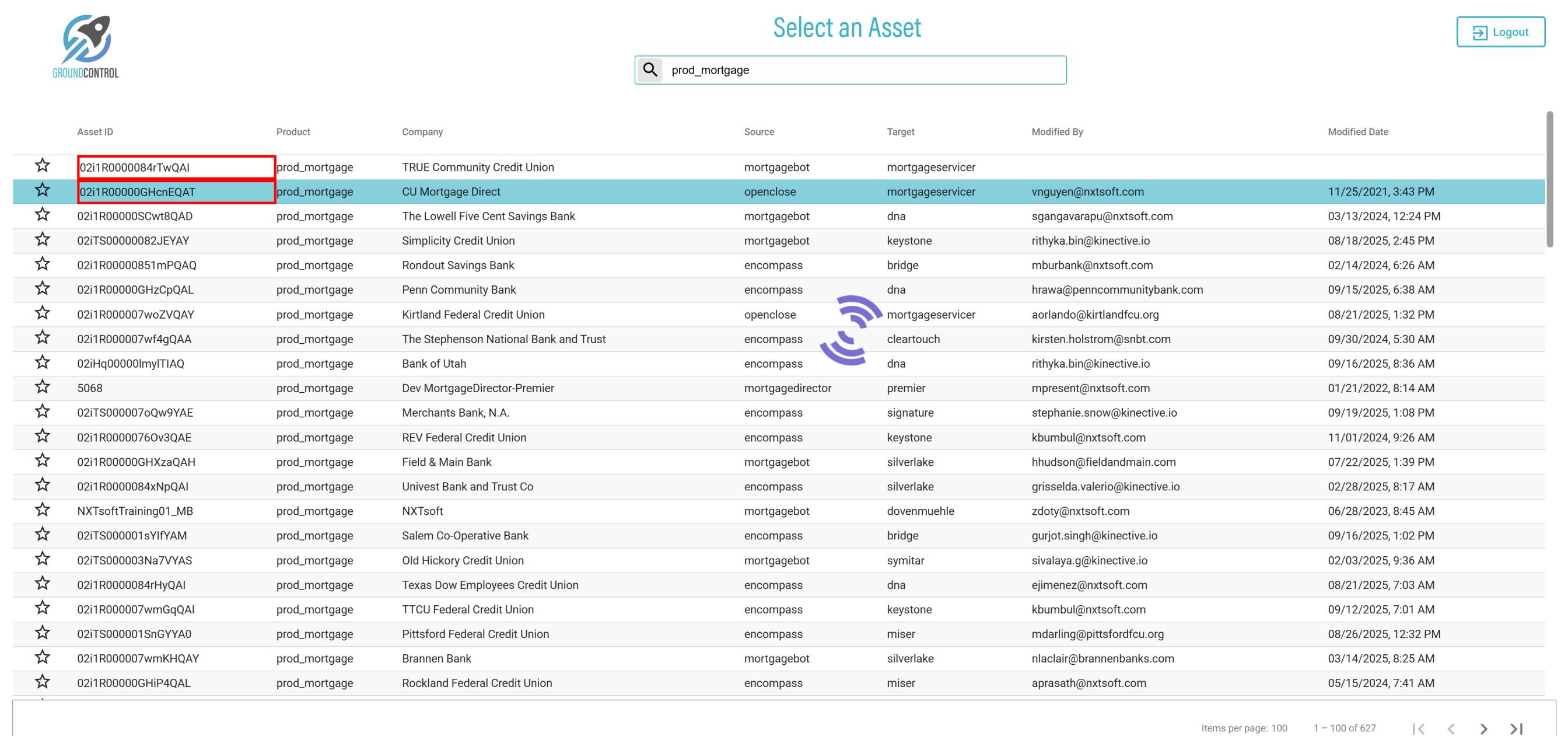The width and height of the screenshot is (1568, 736).
Task: Sort by the Asset ID column header
Action: 95,131
